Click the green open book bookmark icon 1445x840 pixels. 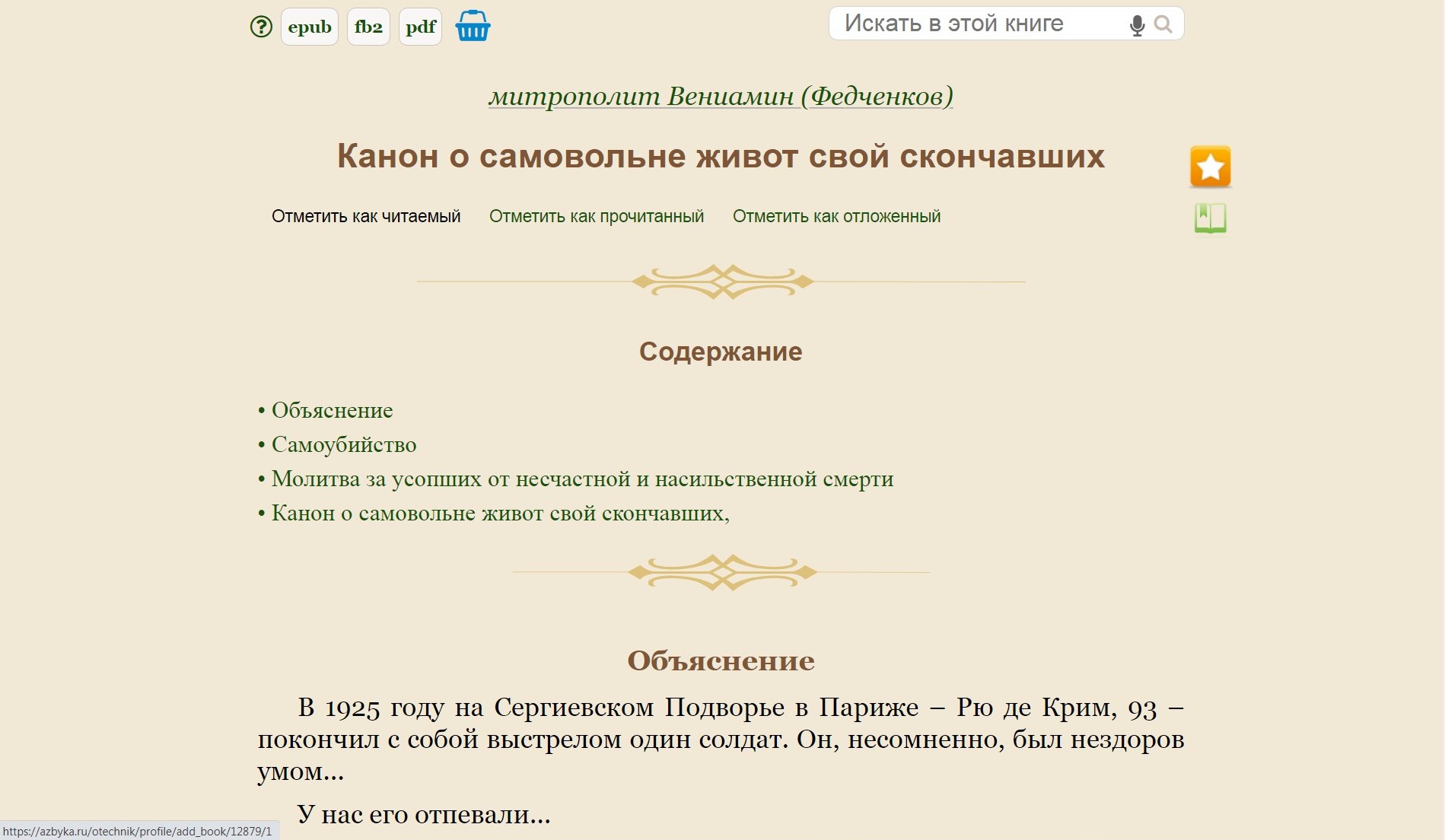[1210, 218]
